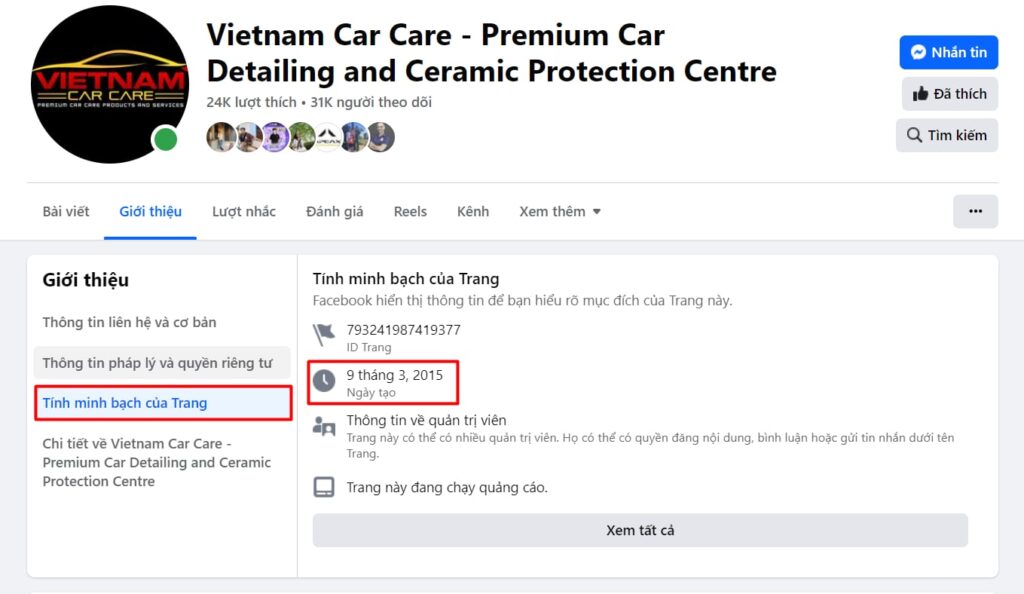This screenshot has height=594, width=1024.
Task: Click a follower avatar thumbnail
Action: [x=222, y=137]
